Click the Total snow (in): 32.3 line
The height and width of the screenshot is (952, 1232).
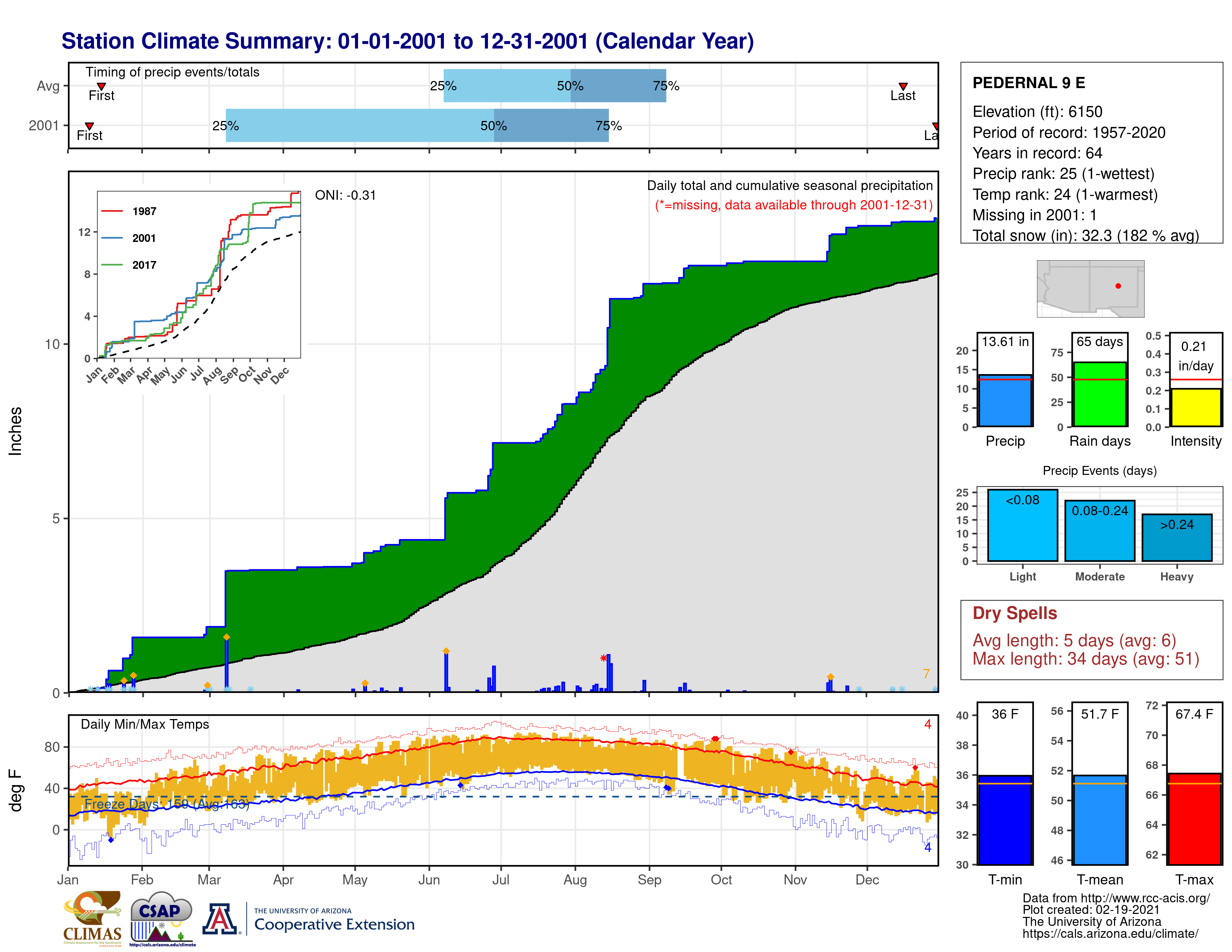(1086, 236)
